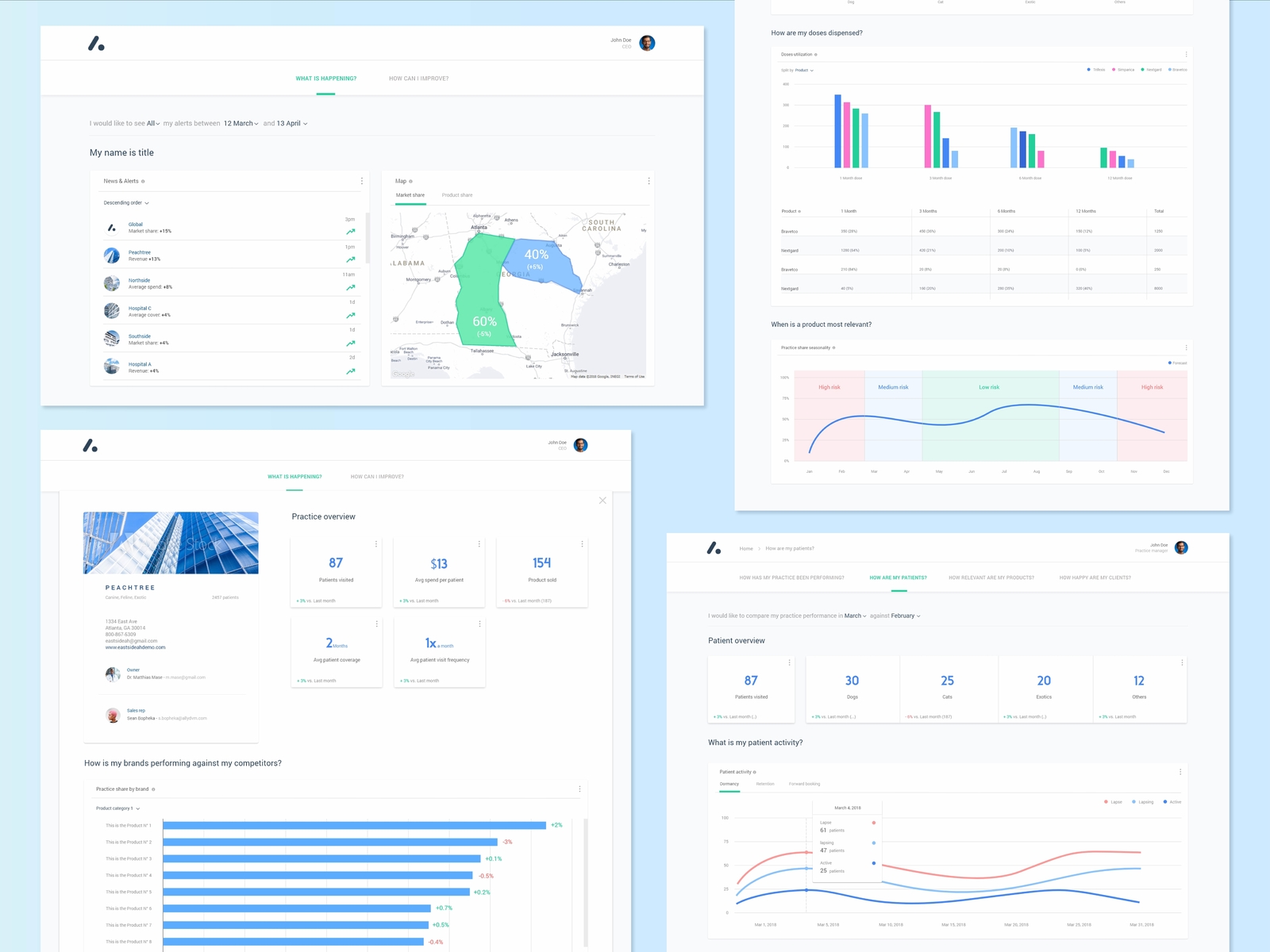Open How Has My Practice Been Performing tab
1270x952 pixels.
pyautogui.click(x=791, y=578)
